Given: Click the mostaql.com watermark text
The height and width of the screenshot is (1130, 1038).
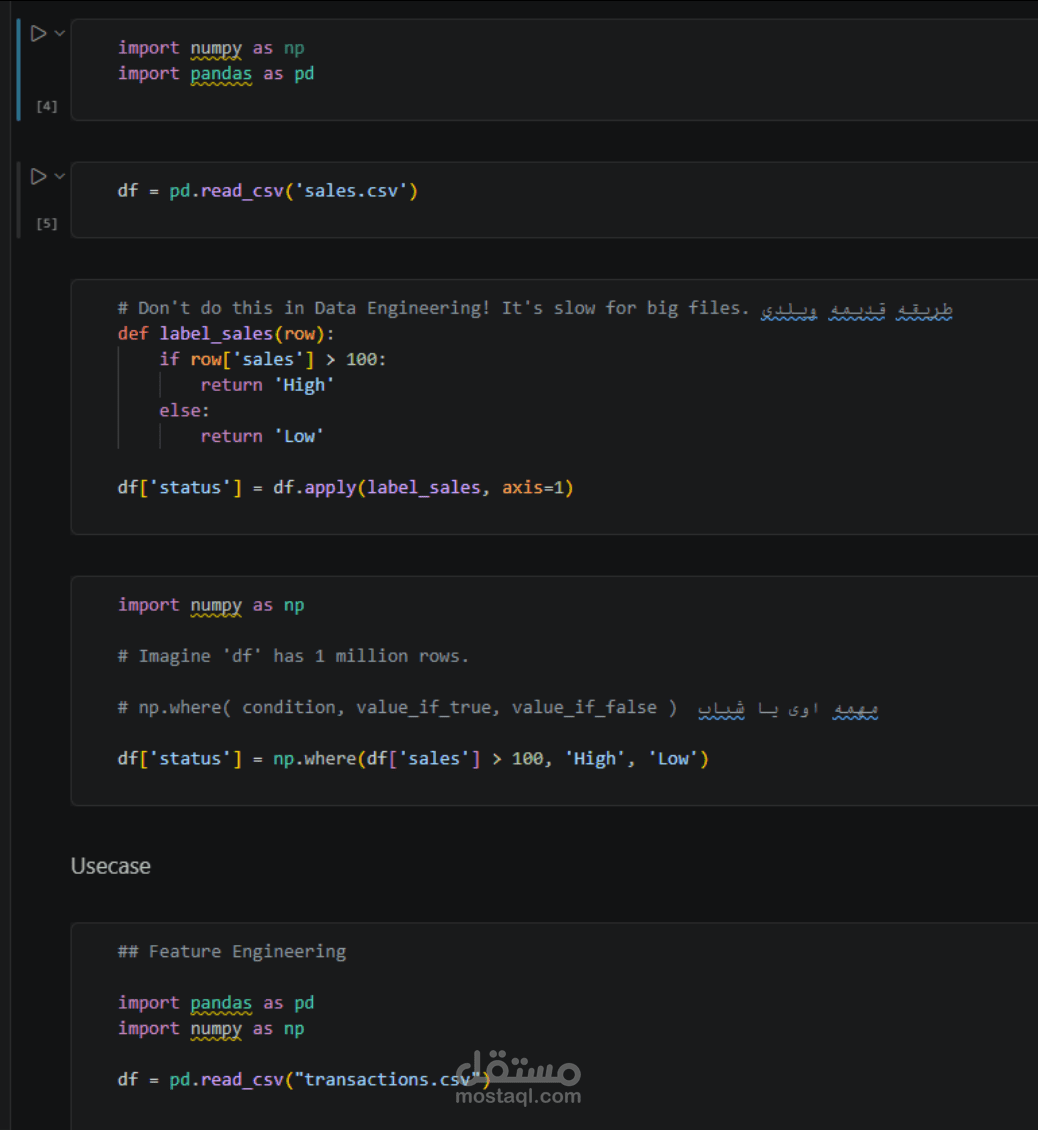Looking at the screenshot, I should pyautogui.click(x=517, y=1097).
